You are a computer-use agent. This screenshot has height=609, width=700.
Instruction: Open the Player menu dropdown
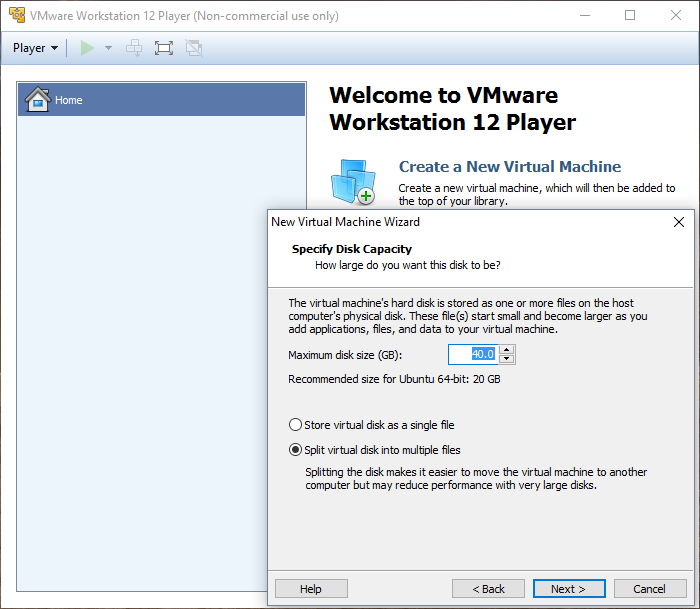coord(35,48)
